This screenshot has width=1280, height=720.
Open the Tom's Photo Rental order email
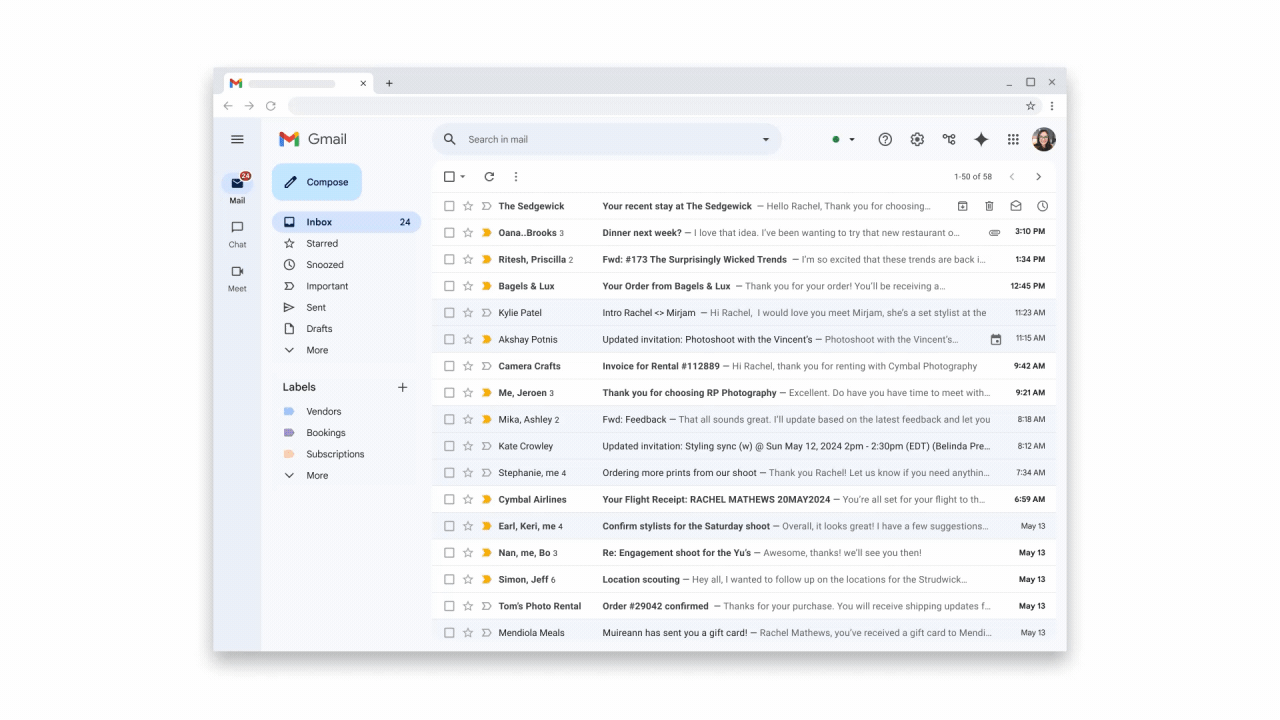click(744, 606)
